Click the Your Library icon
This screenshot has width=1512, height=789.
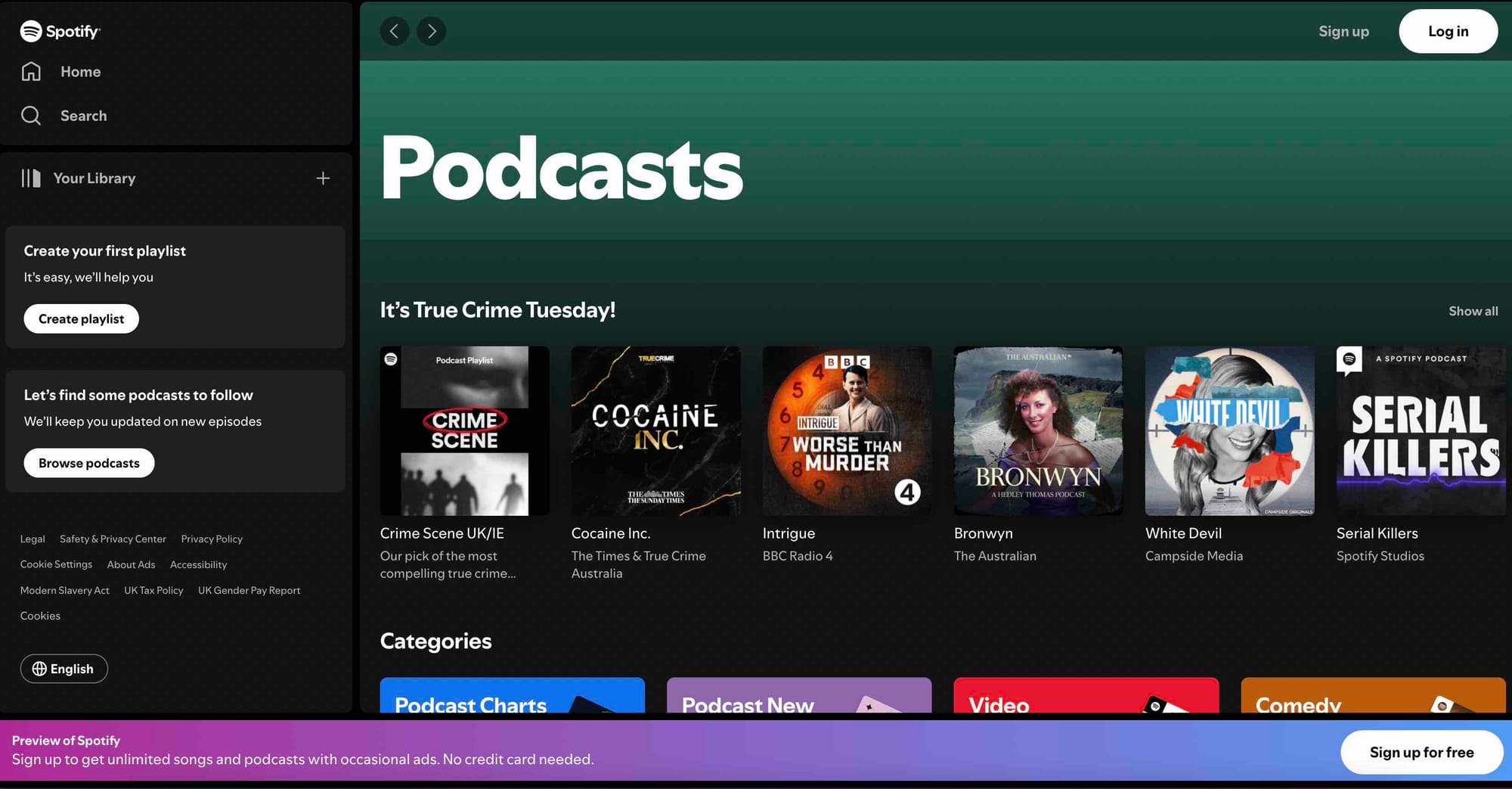click(x=31, y=178)
